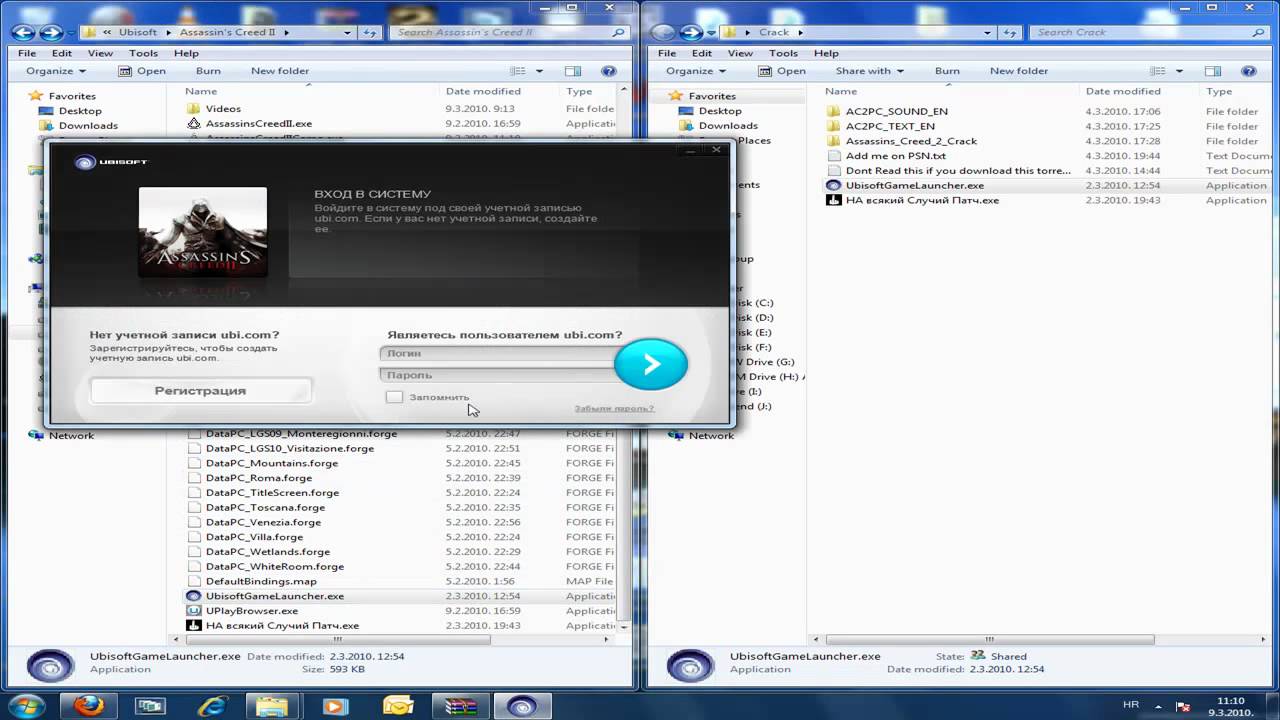Toggle preview pane in Assassin's Creed II window
The height and width of the screenshot is (720, 1280).
[x=573, y=71]
